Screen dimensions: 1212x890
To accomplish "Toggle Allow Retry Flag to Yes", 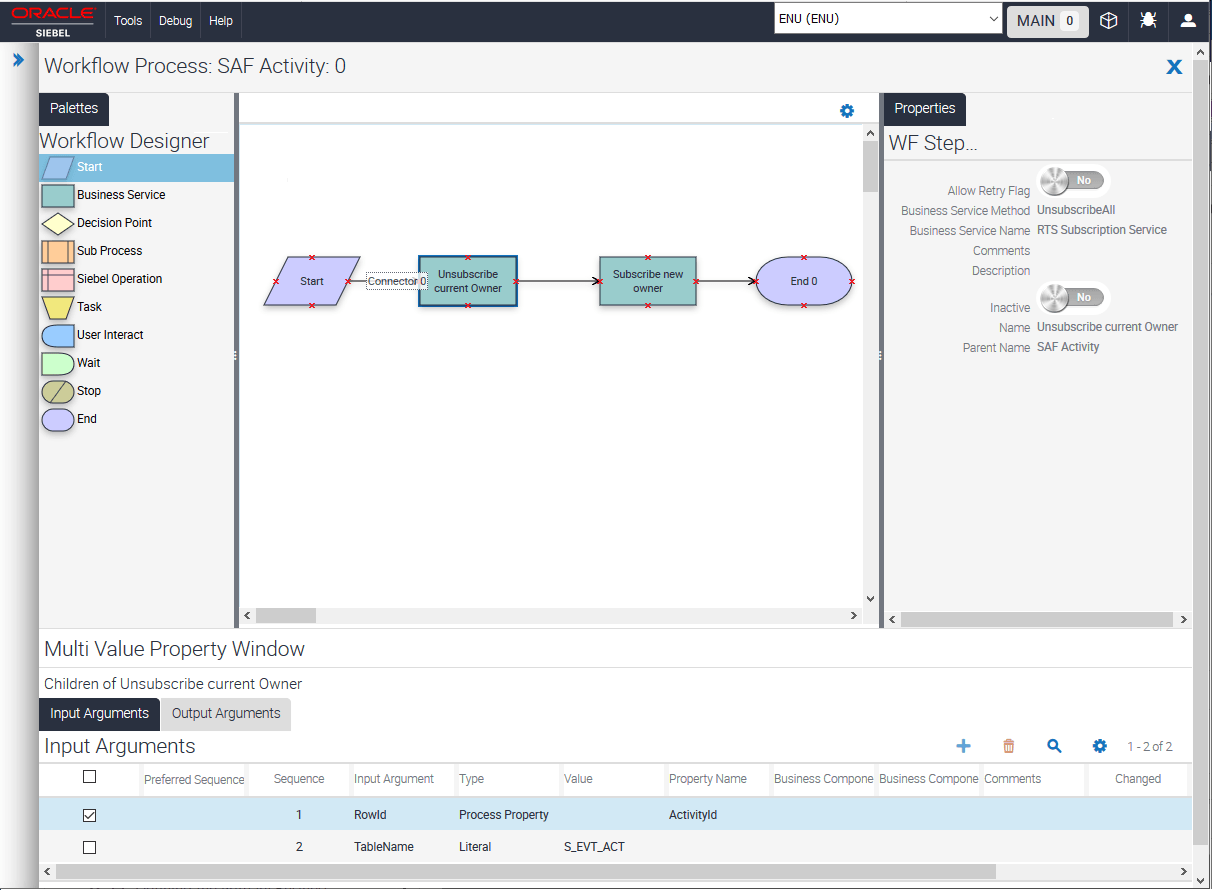I will 1072,180.
